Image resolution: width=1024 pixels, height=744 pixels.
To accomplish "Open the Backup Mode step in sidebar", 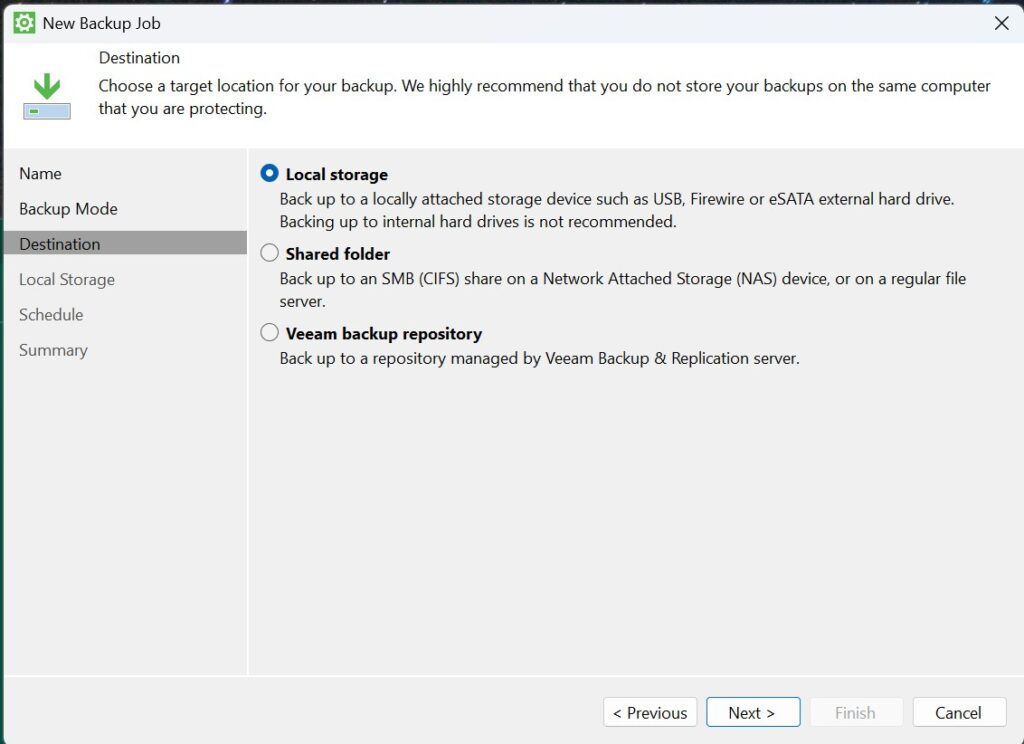I will pos(68,209).
